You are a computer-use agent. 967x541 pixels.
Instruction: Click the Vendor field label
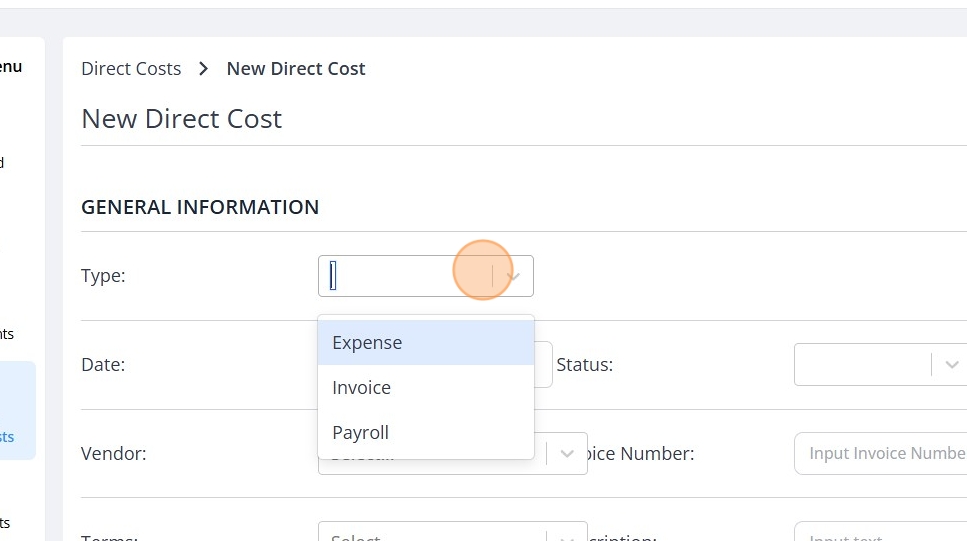click(114, 454)
